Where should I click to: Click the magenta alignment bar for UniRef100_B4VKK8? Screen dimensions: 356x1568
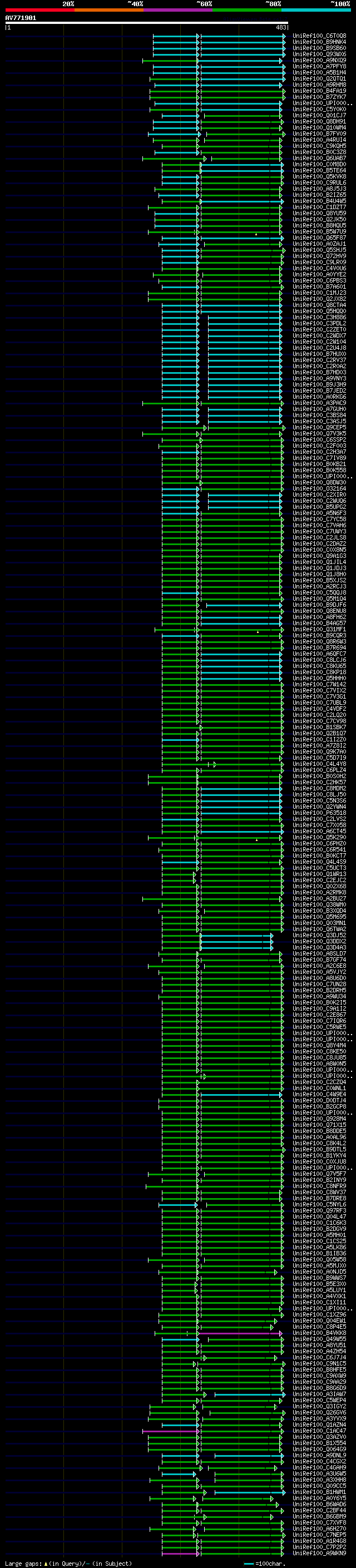[240, 1333]
